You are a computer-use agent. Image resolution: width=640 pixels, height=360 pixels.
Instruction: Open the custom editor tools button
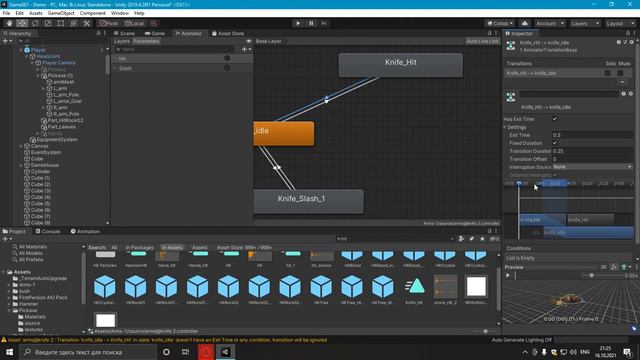click(87, 23)
